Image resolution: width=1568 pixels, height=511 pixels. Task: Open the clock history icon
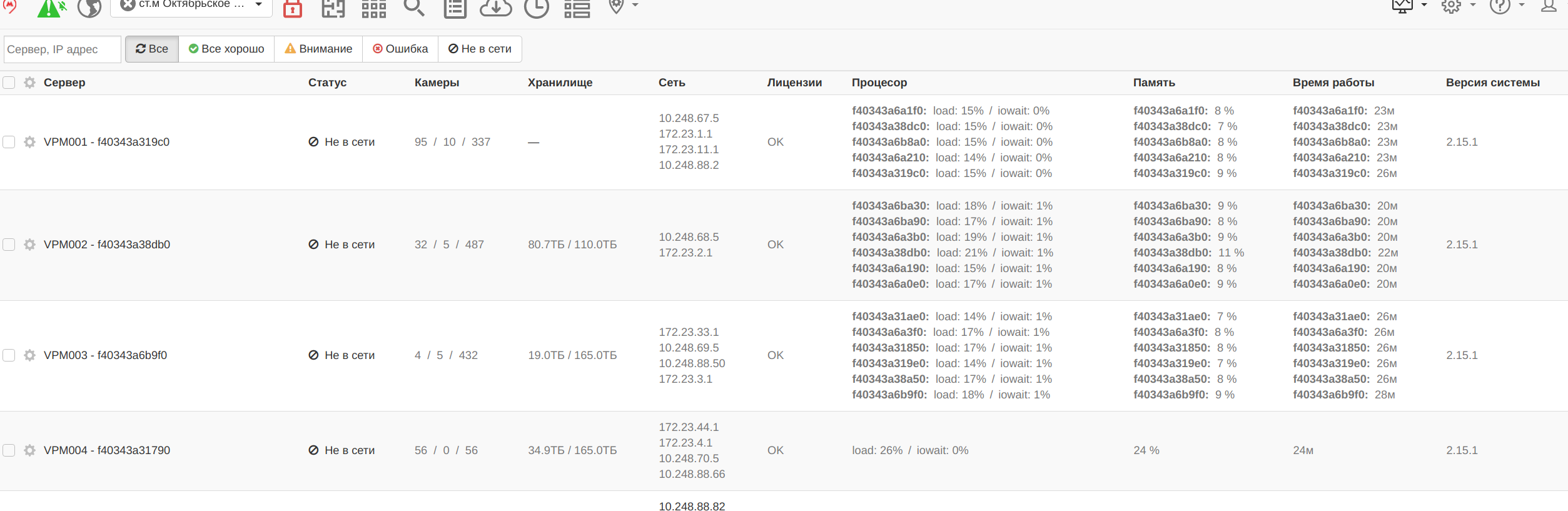(x=537, y=8)
